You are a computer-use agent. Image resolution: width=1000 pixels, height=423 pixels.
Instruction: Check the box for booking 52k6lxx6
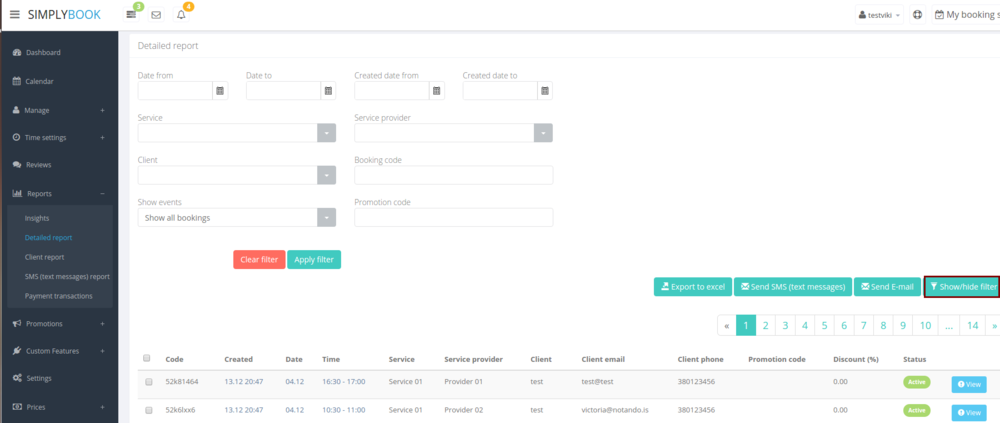(x=148, y=410)
